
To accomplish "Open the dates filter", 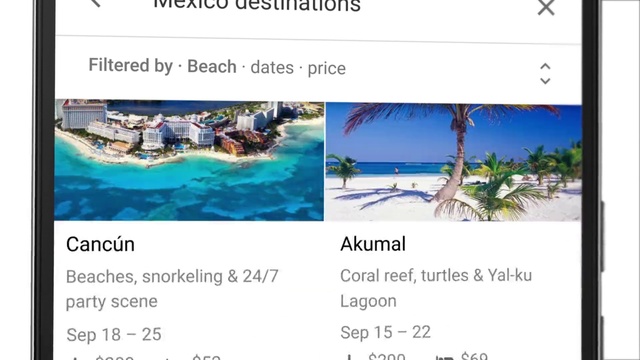I will [x=272, y=67].
